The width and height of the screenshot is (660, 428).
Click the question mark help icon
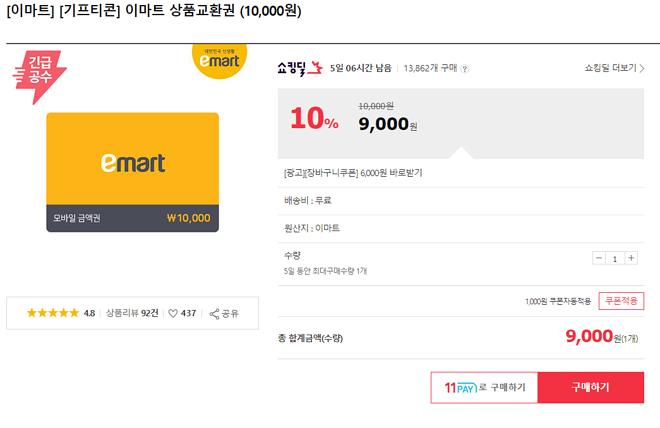(465, 69)
